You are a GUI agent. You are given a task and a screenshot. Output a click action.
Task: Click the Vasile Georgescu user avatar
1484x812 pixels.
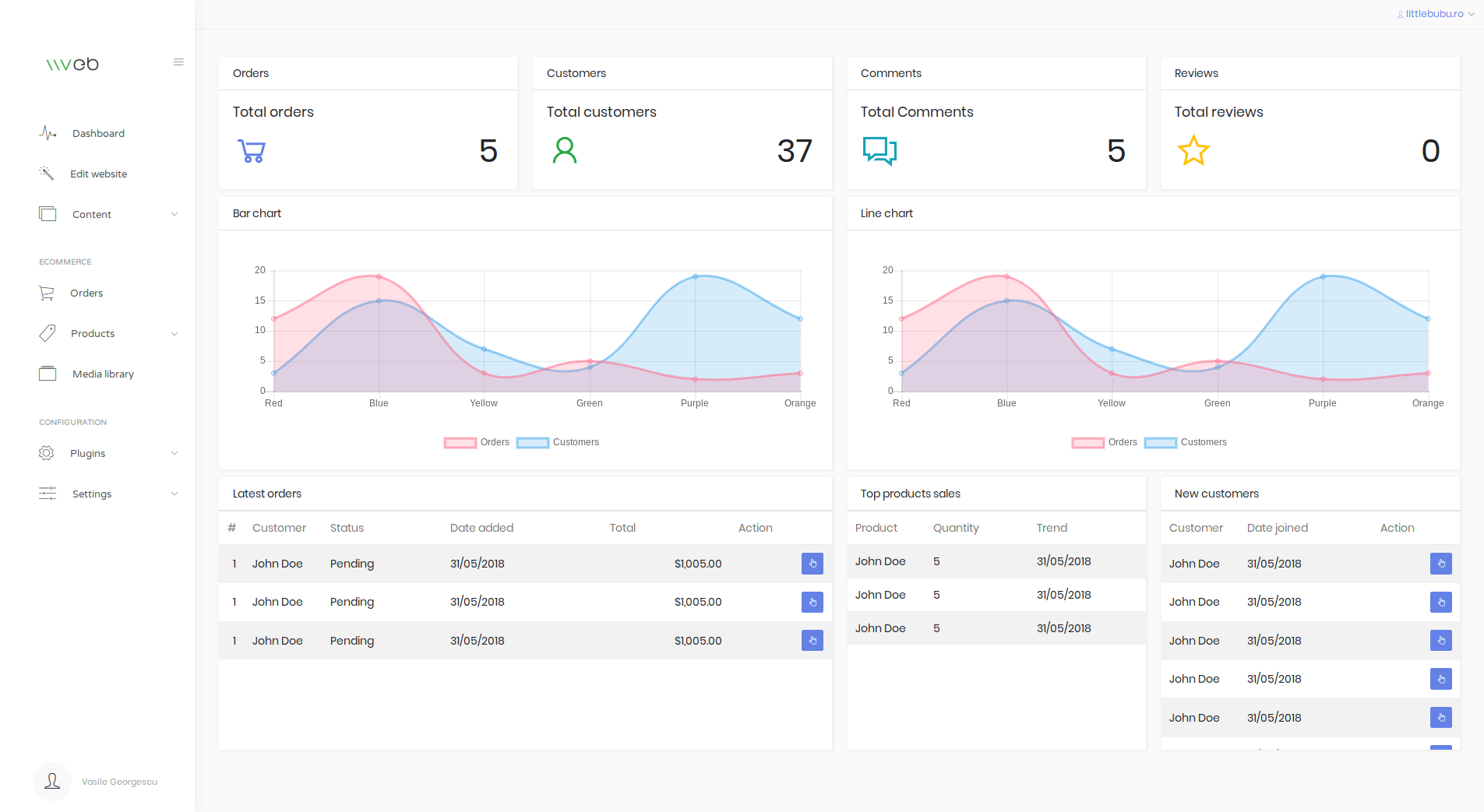tap(51, 782)
